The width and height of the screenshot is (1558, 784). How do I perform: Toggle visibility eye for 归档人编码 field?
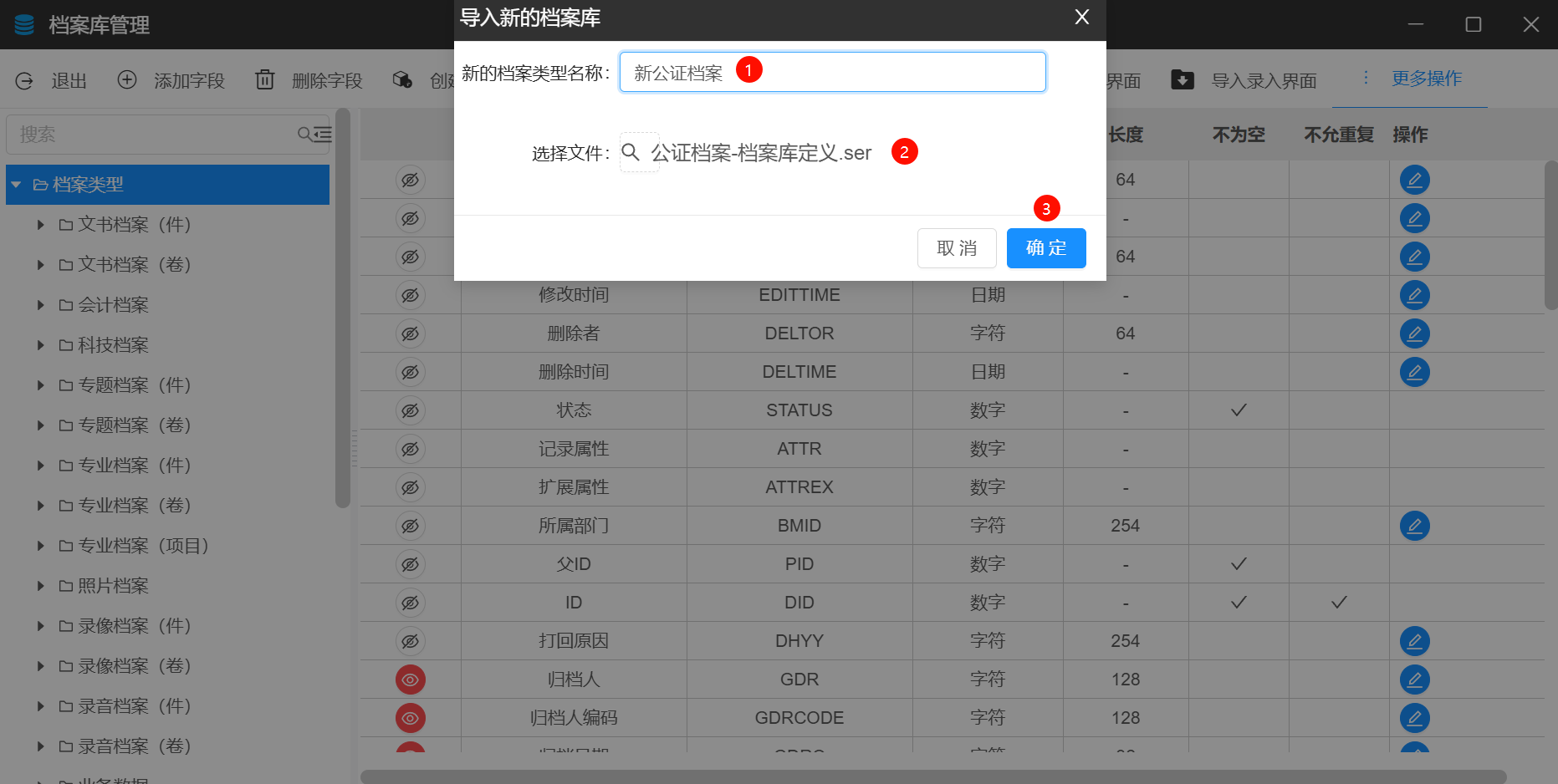pyautogui.click(x=410, y=718)
